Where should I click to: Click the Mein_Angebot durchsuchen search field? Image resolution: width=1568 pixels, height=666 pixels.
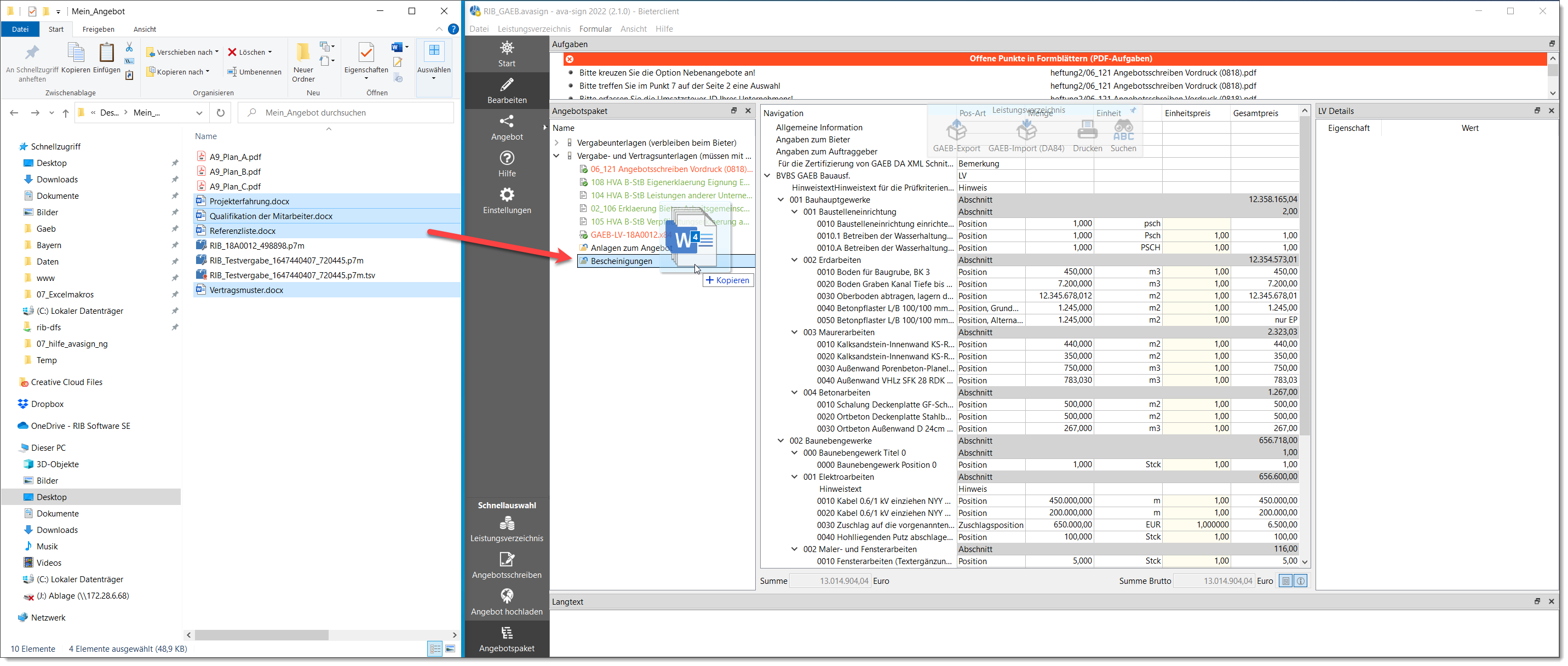point(346,113)
